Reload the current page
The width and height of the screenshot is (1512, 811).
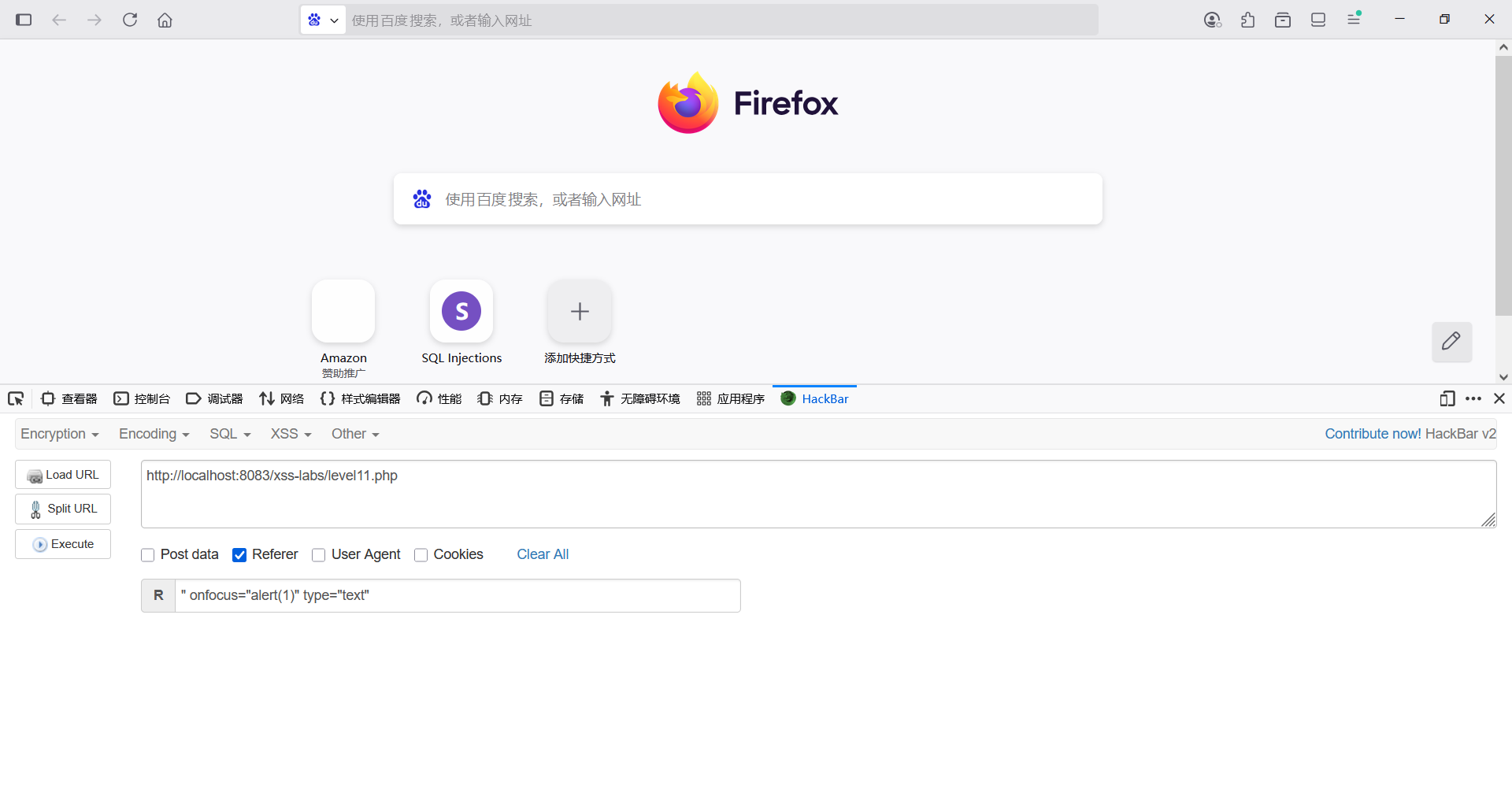click(130, 20)
